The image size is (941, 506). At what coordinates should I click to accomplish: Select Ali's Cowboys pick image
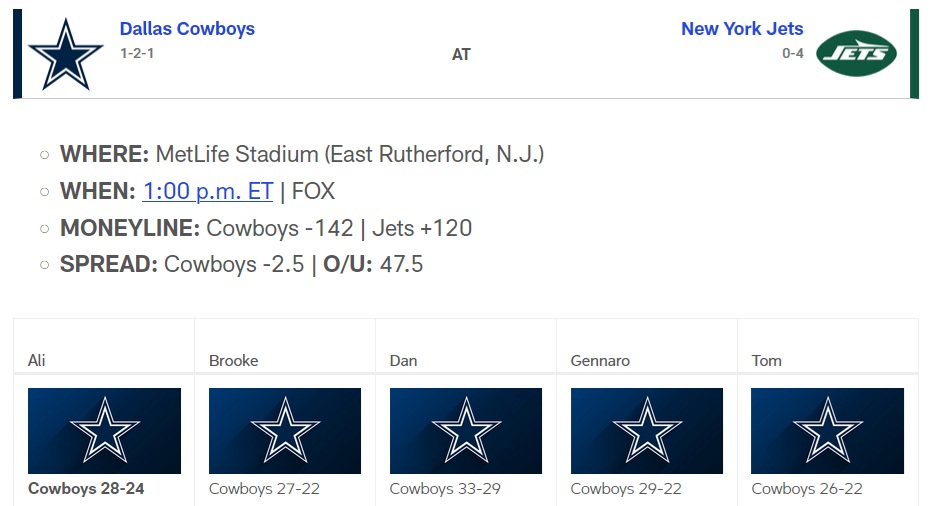[x=104, y=430]
